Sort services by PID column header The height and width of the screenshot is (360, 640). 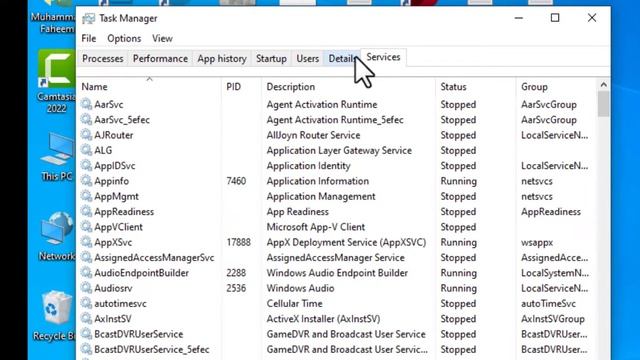pos(242,87)
